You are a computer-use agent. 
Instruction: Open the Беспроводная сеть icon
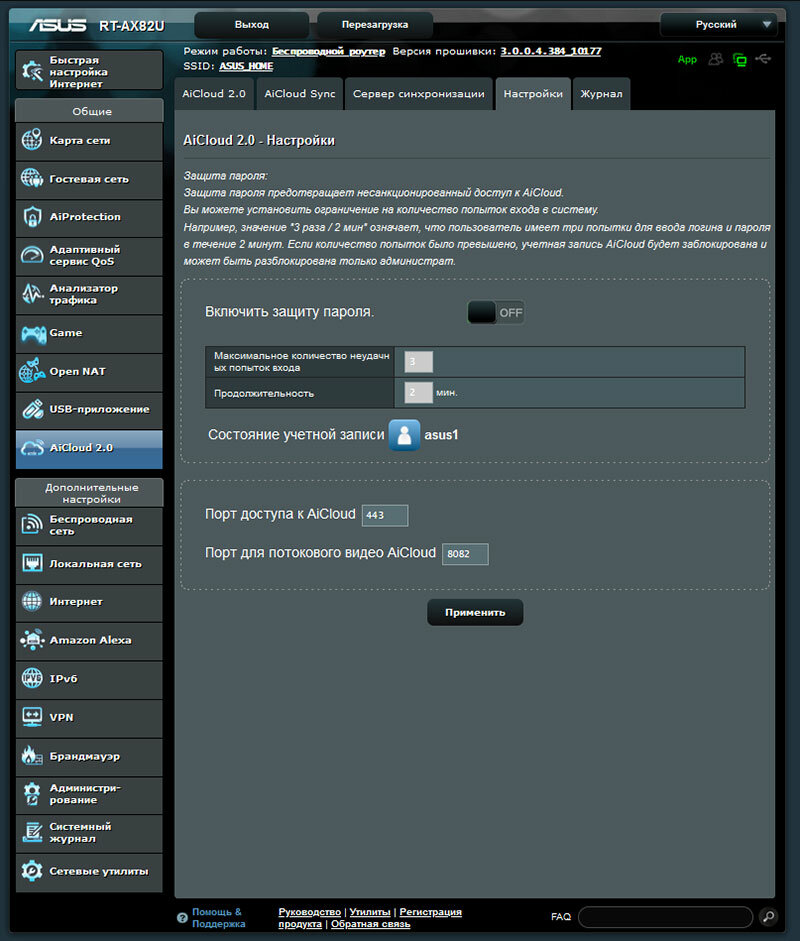[32, 525]
